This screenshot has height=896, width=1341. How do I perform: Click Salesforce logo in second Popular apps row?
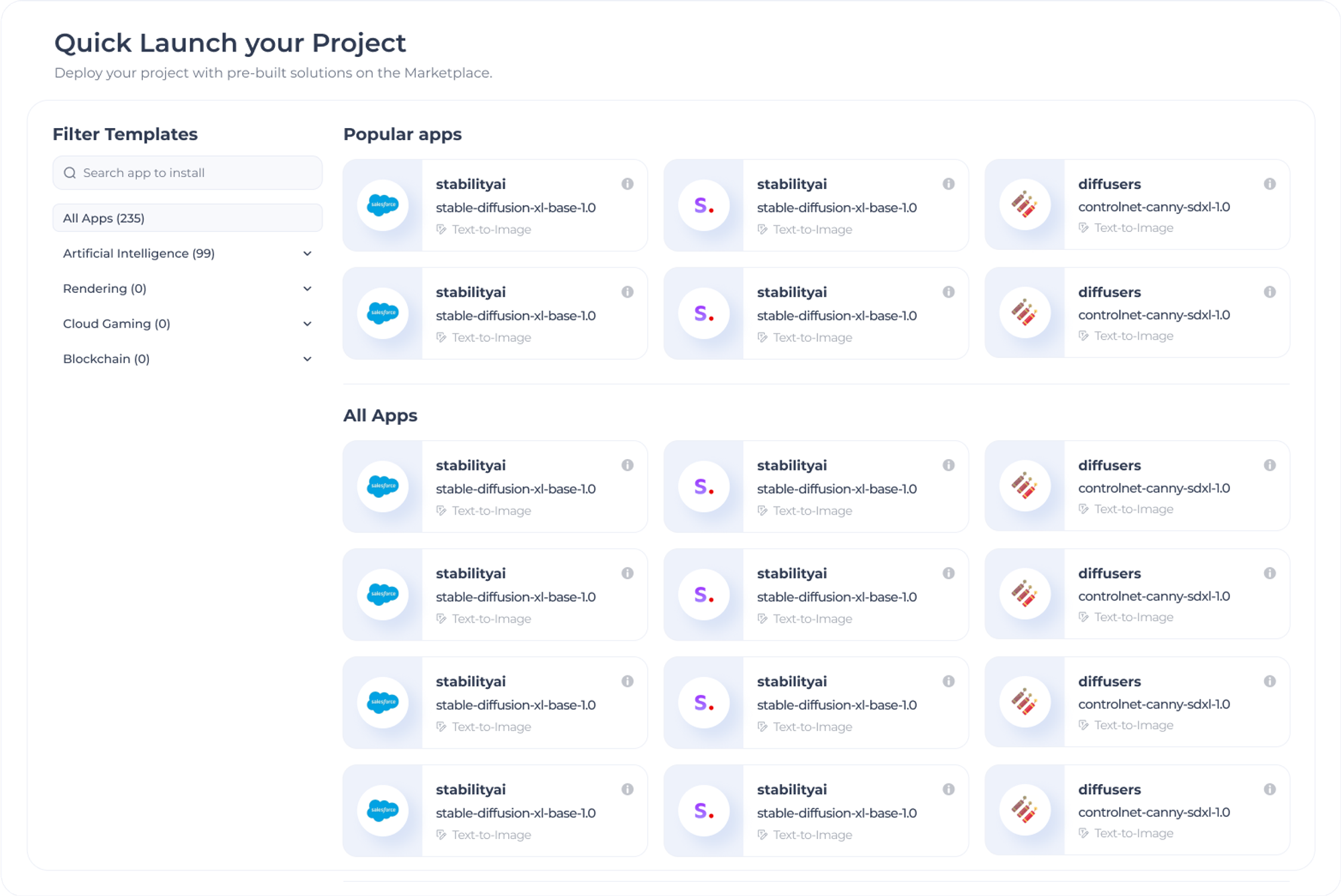383,313
